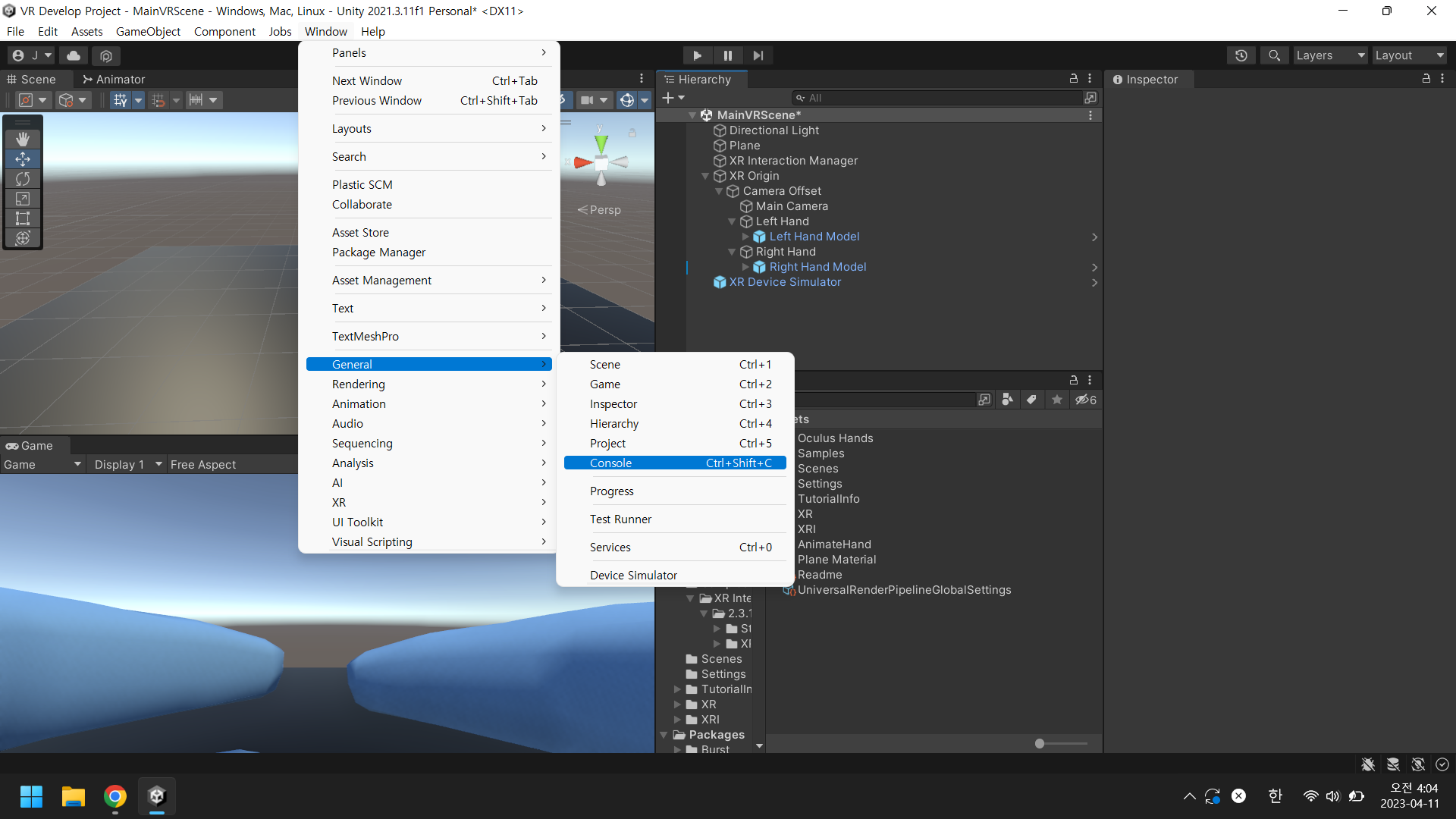The height and width of the screenshot is (819, 1456).
Task: Open the Free Aspect dropdown in Game view
Action: coord(203,464)
